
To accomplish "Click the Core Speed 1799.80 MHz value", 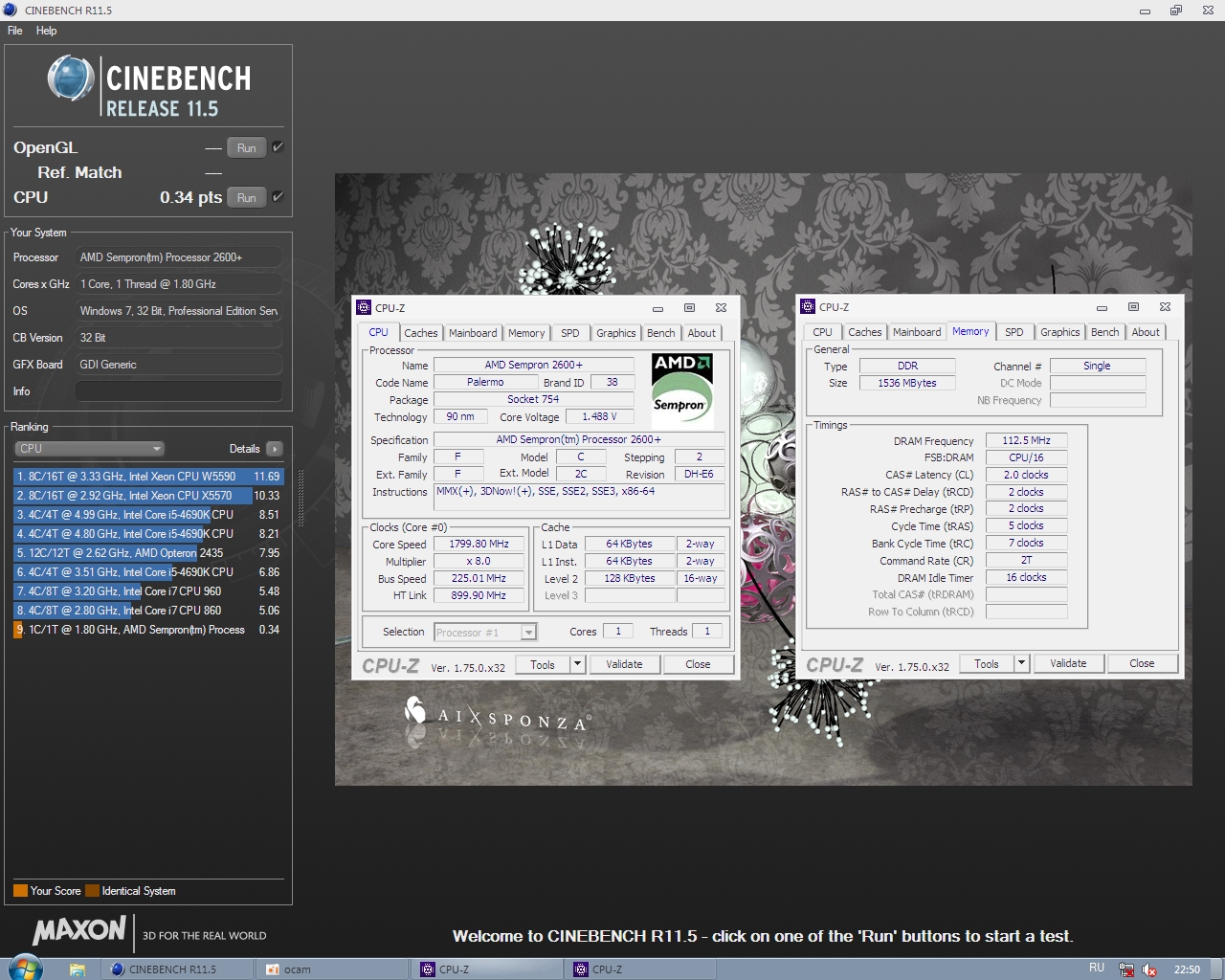I will coord(479,544).
